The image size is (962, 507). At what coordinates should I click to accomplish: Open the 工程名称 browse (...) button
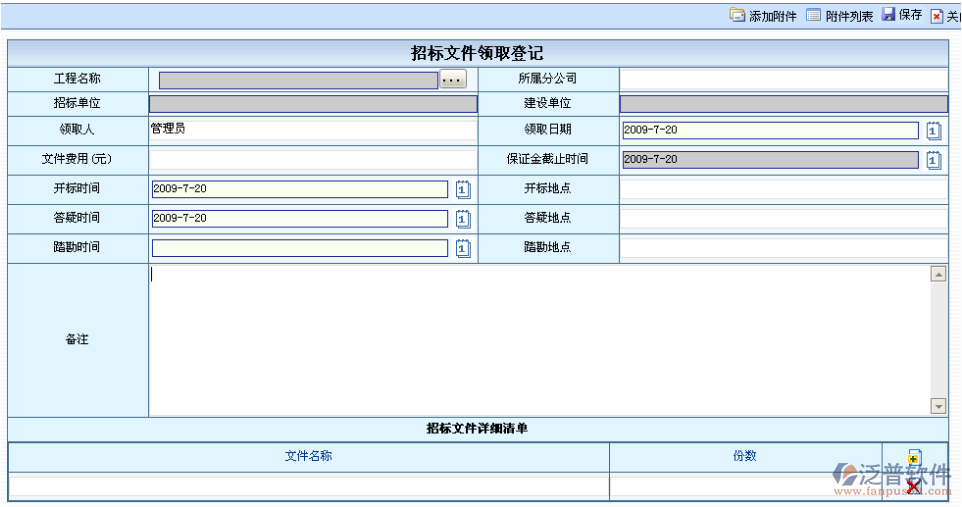(x=453, y=79)
